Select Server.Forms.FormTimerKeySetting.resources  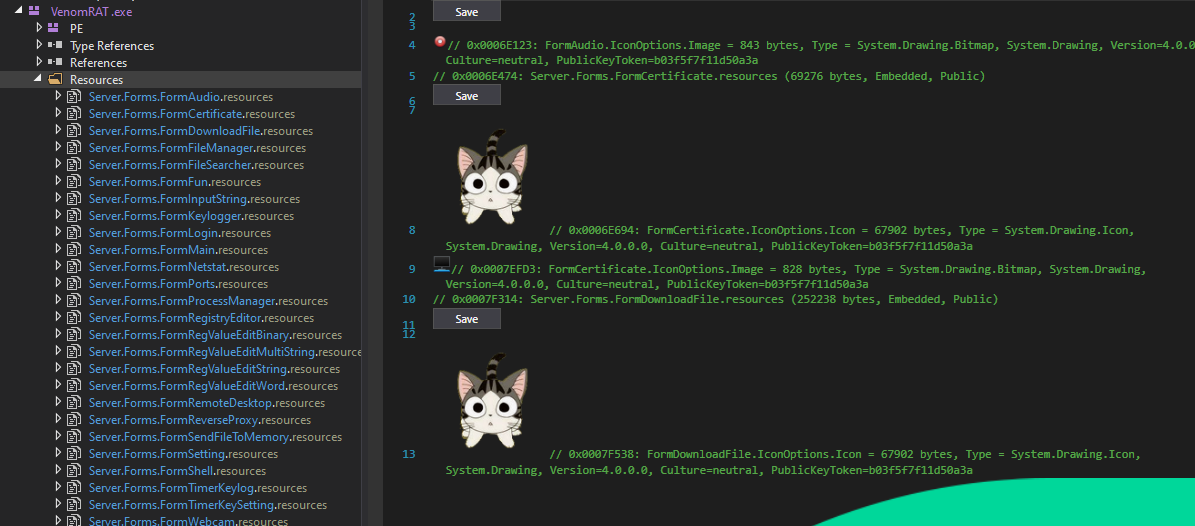pos(207,505)
